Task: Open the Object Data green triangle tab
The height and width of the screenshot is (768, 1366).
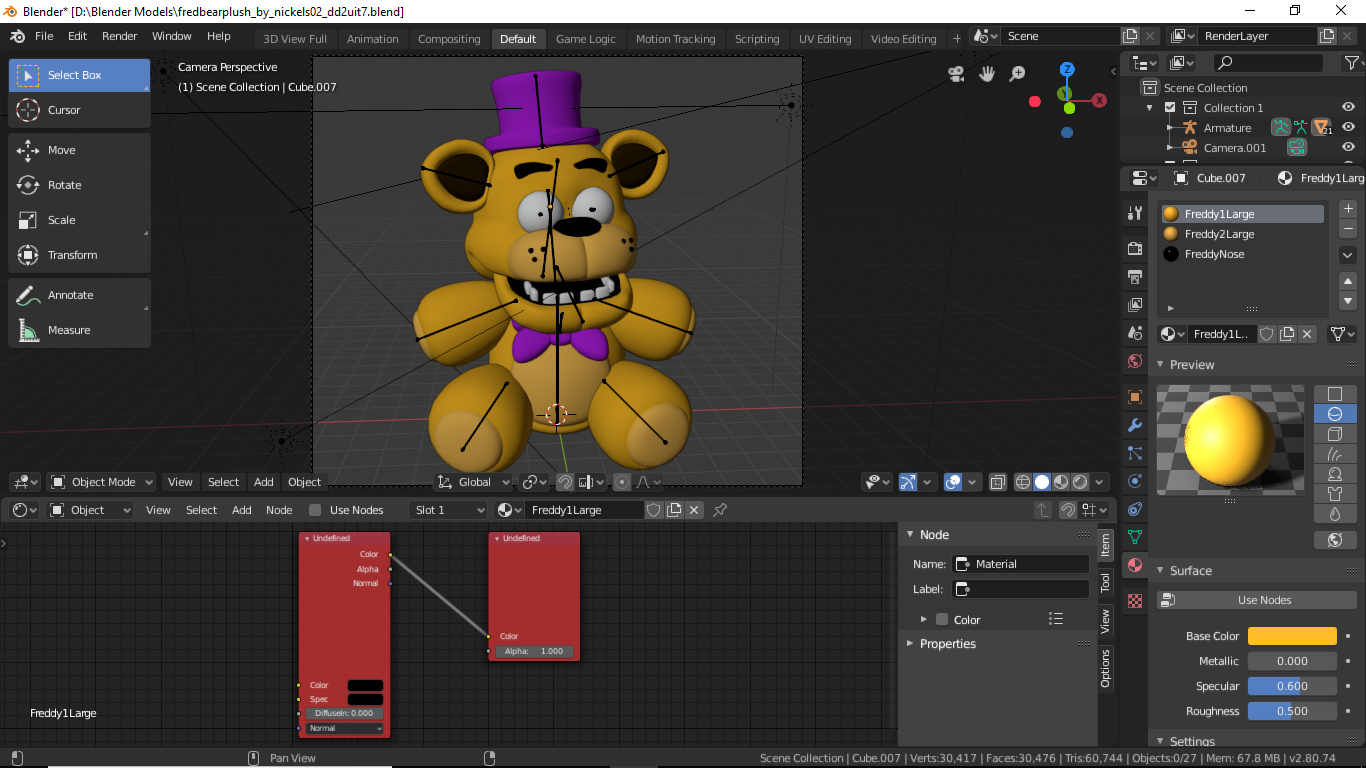Action: click(x=1135, y=537)
